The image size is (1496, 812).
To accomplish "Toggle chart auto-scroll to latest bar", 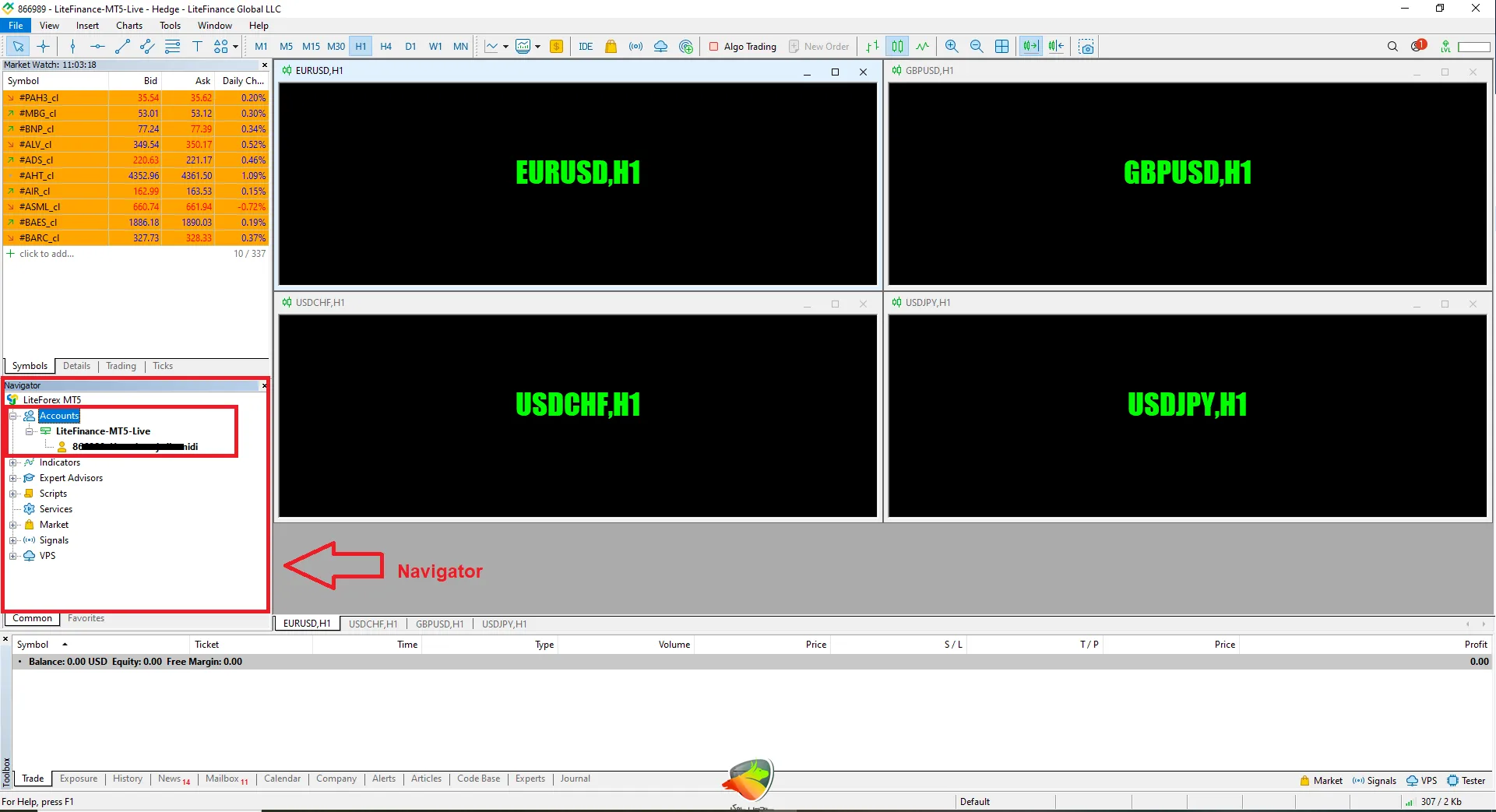I will point(1030,47).
